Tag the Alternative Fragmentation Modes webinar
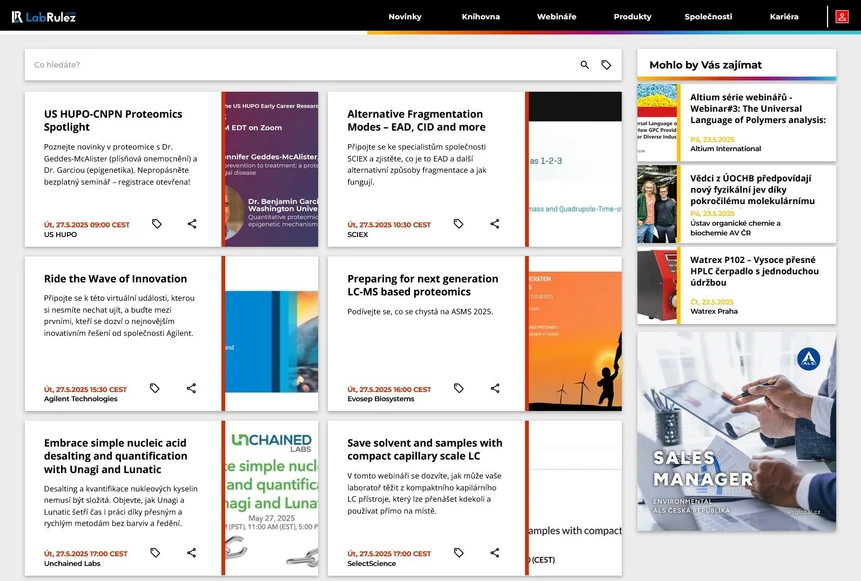This screenshot has height=581, width=861. pos(459,224)
